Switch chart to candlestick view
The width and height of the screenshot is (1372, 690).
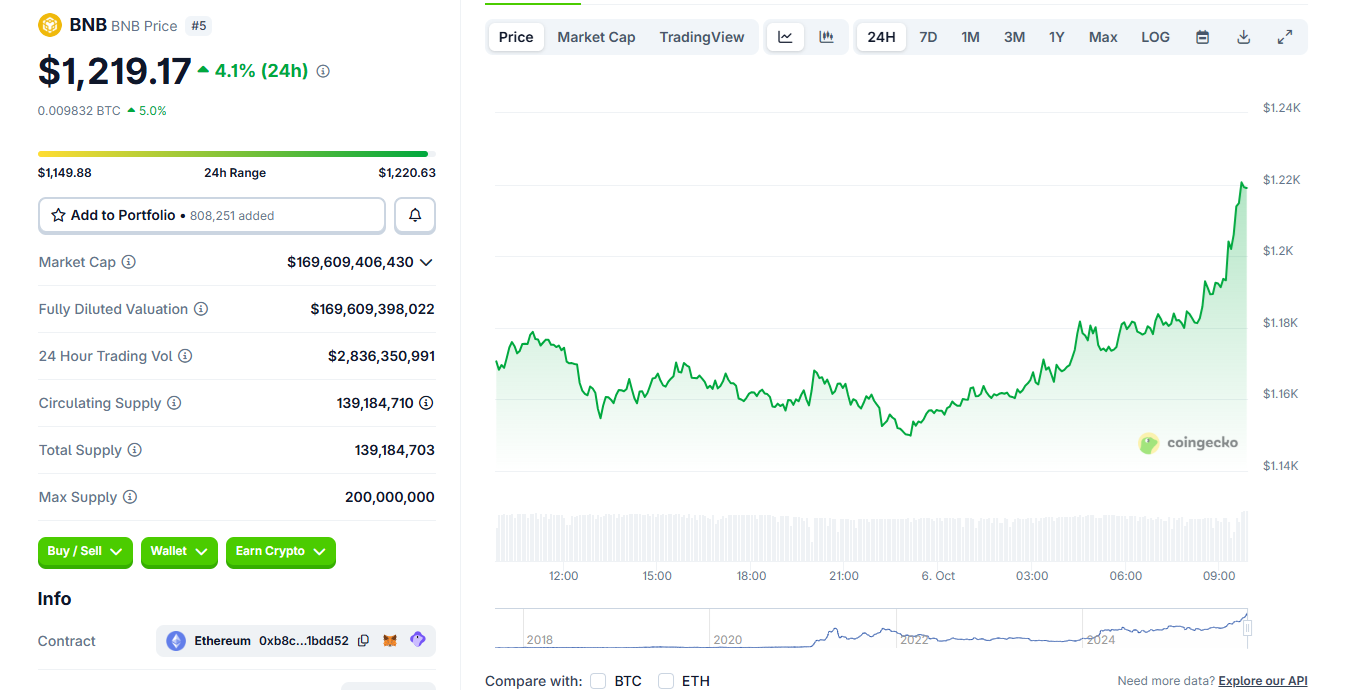click(826, 37)
